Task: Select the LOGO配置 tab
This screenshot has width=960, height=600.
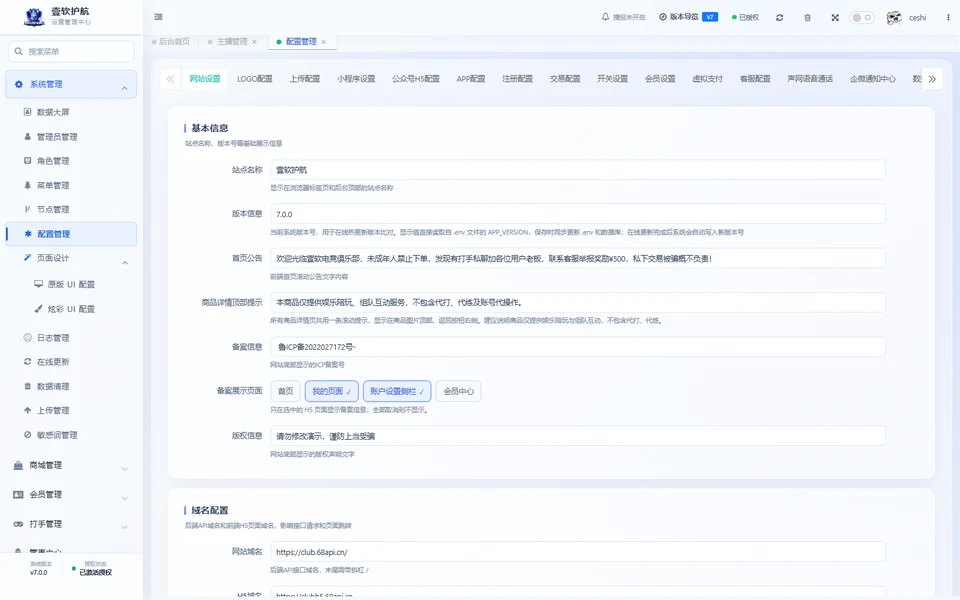Action: 255,79
